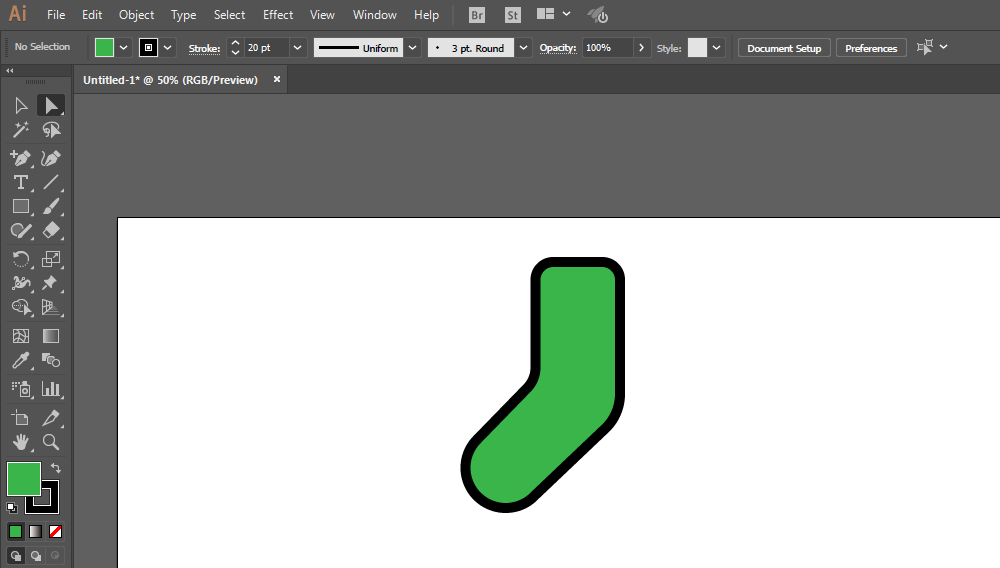The image size is (1000, 568).
Task: Open the Type menu
Action: [184, 15]
